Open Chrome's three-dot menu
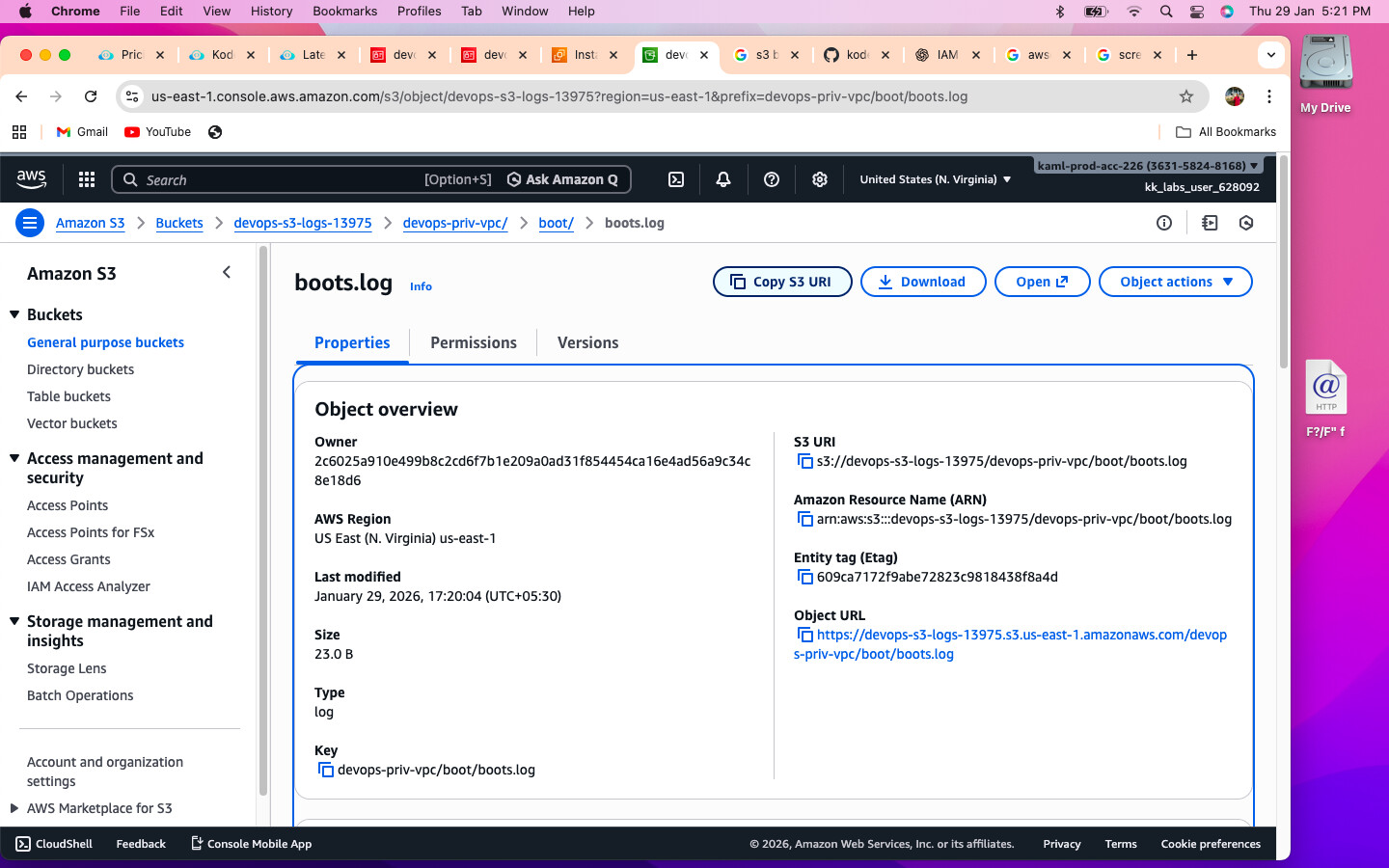Viewport: 1389px width, 868px height. coord(1269,96)
